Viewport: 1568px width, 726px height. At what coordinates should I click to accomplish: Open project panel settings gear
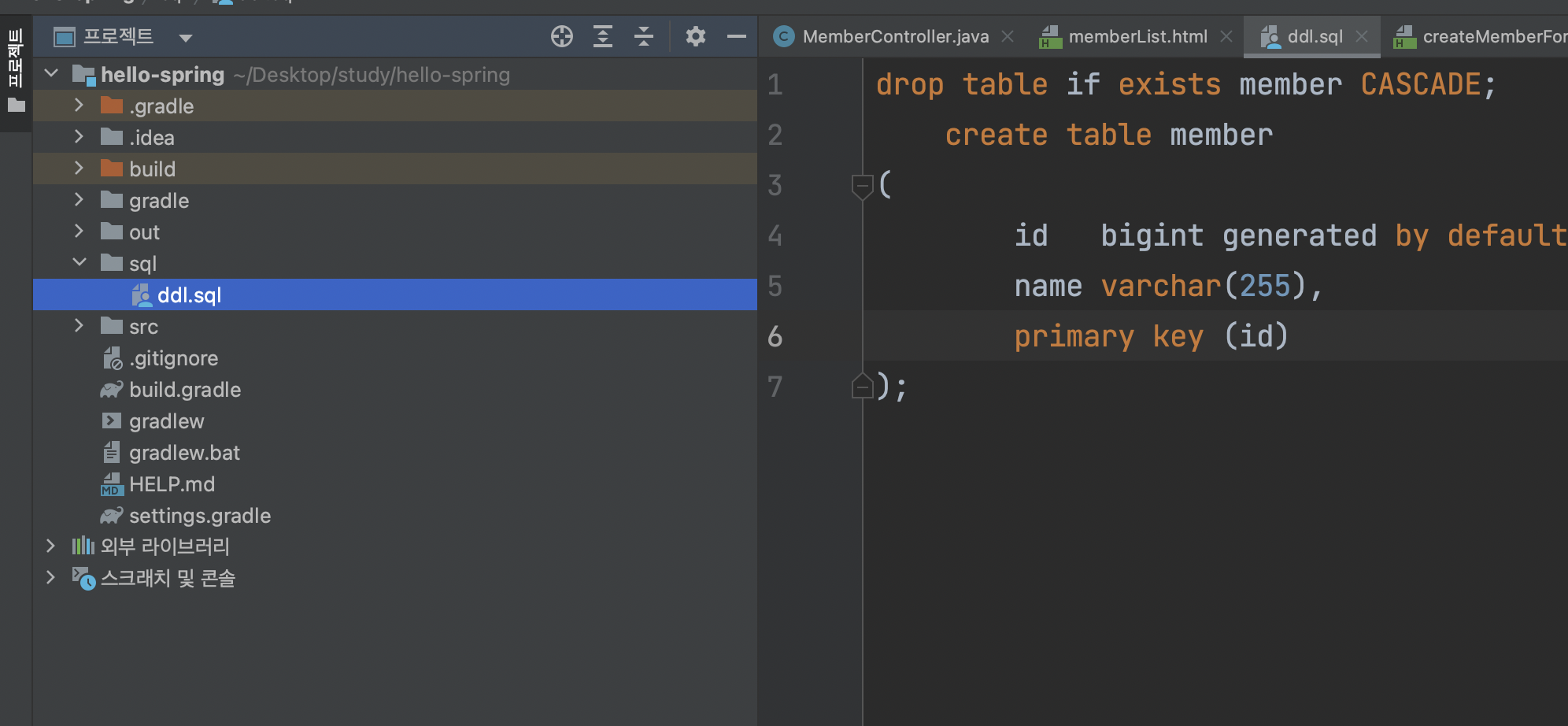tap(696, 36)
